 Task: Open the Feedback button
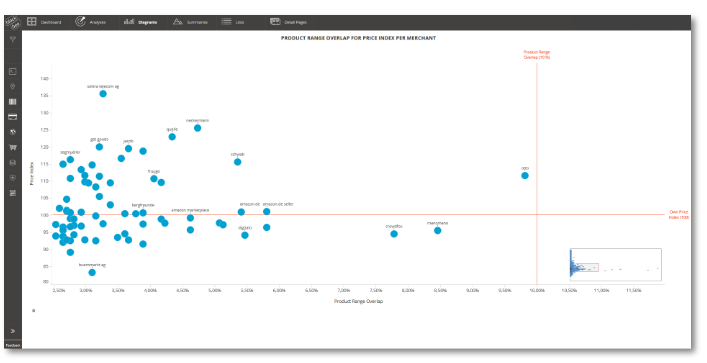[13, 345]
